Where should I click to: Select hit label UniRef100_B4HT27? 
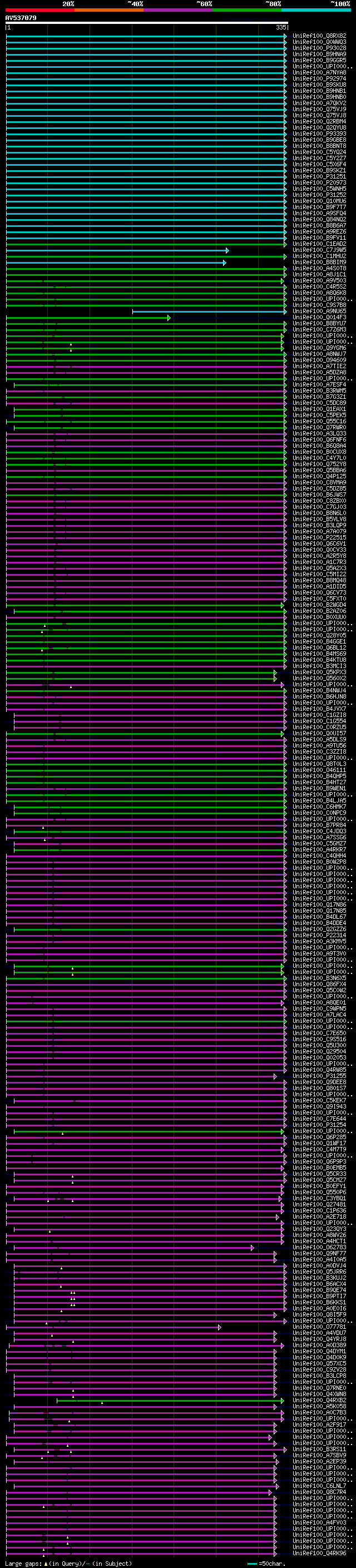[x=319, y=782]
